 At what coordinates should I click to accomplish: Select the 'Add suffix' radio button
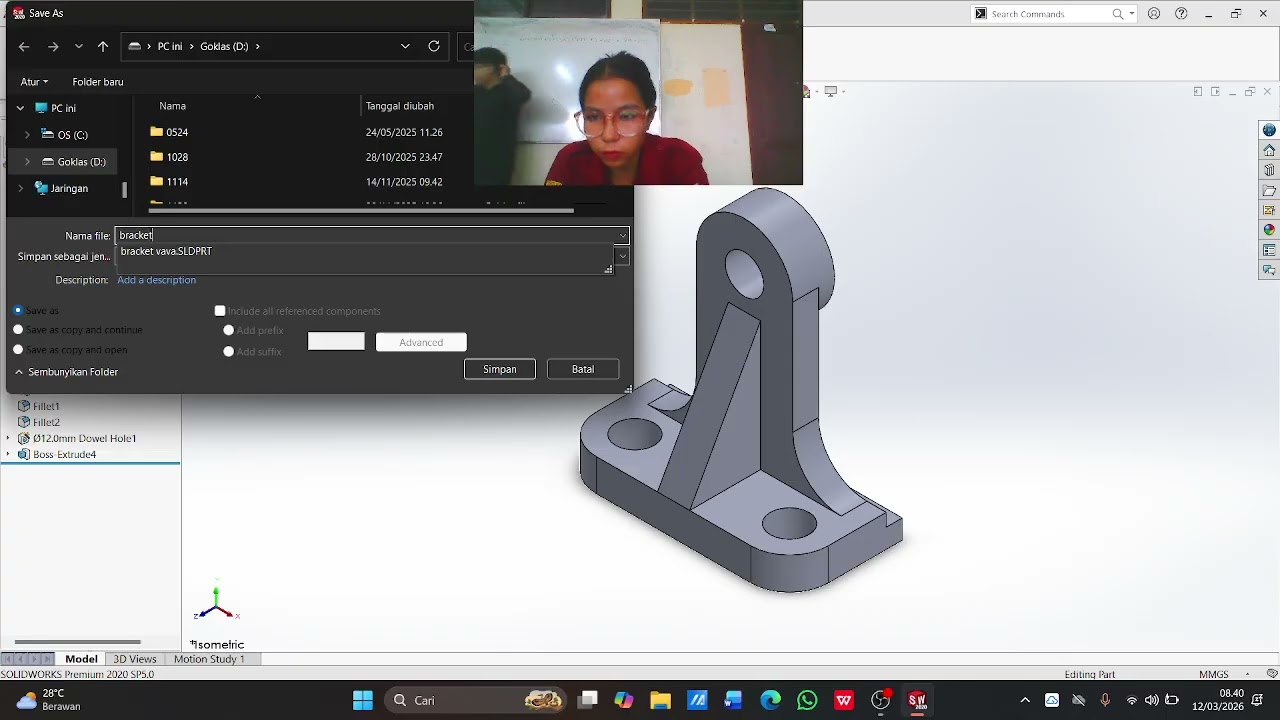pyautogui.click(x=229, y=351)
